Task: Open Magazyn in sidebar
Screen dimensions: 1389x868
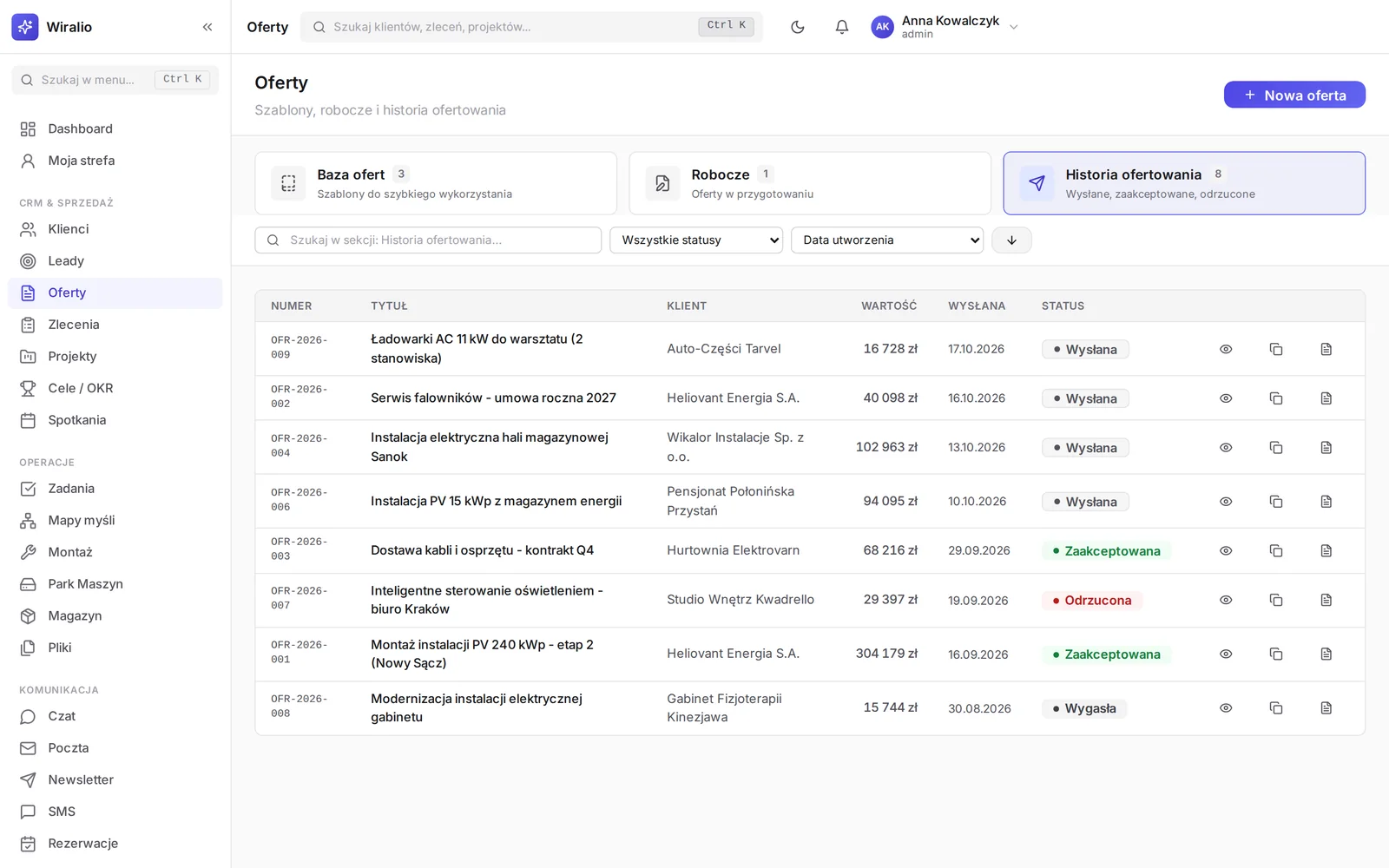Action: pos(115,616)
